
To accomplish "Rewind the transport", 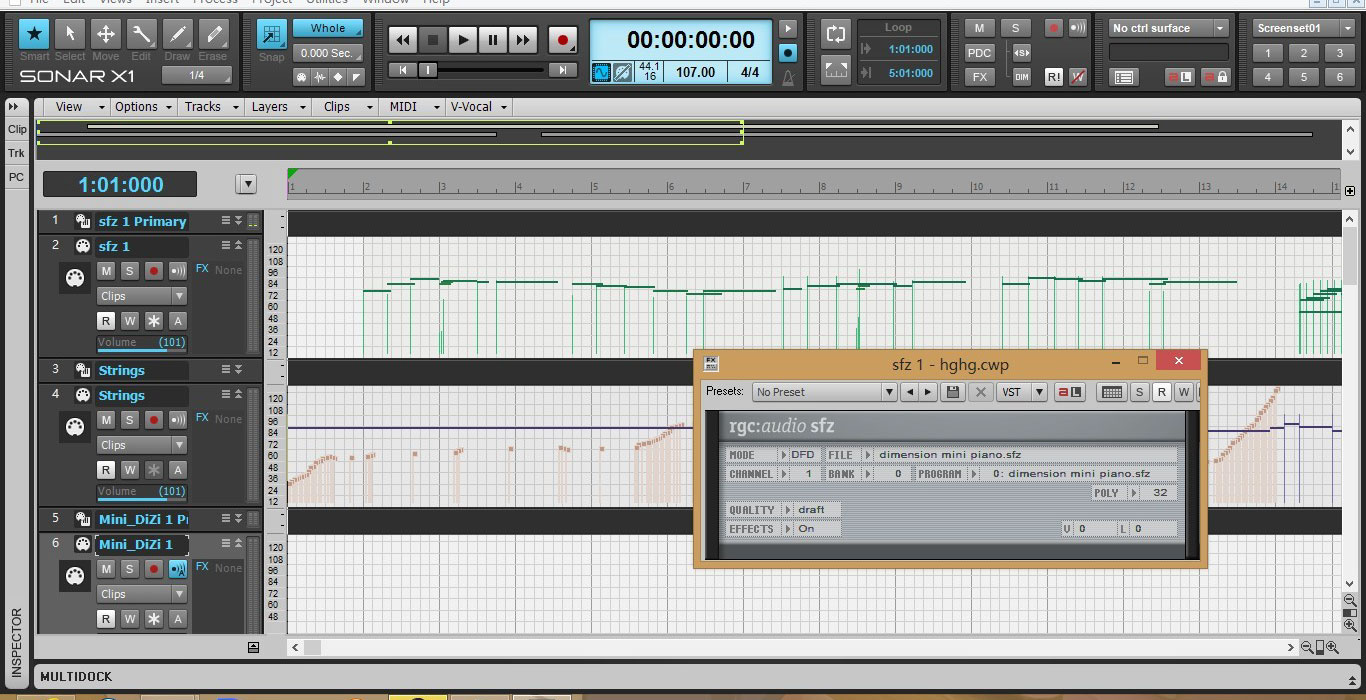I will (402, 40).
